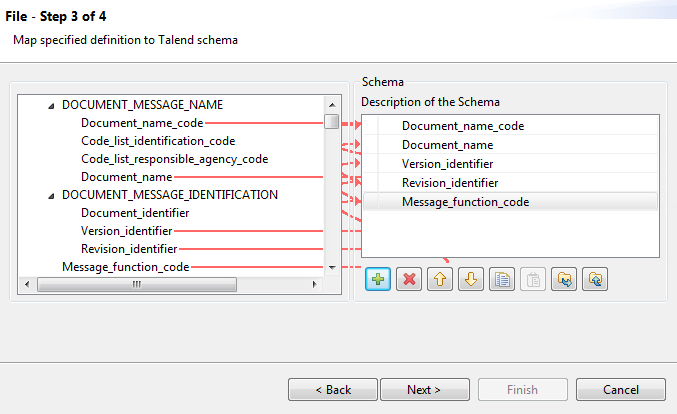This screenshot has width=677, height=414.
Task: Select Code_list_responsible_agency_code in the tree
Action: point(174,159)
